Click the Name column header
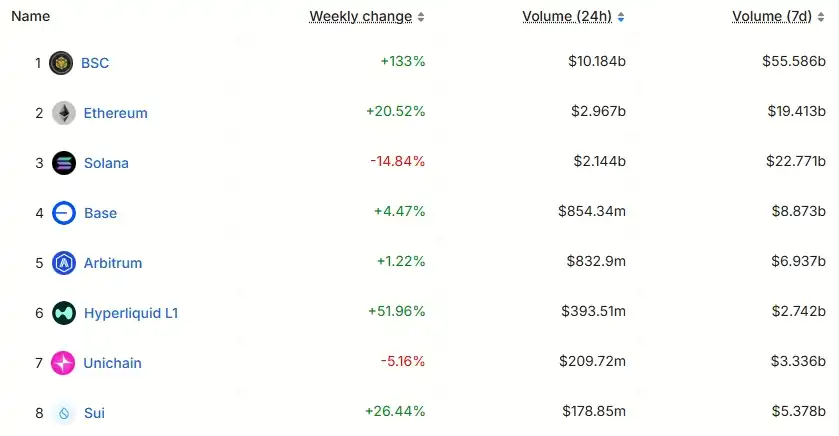The width and height of the screenshot is (839, 436). pos(30,16)
